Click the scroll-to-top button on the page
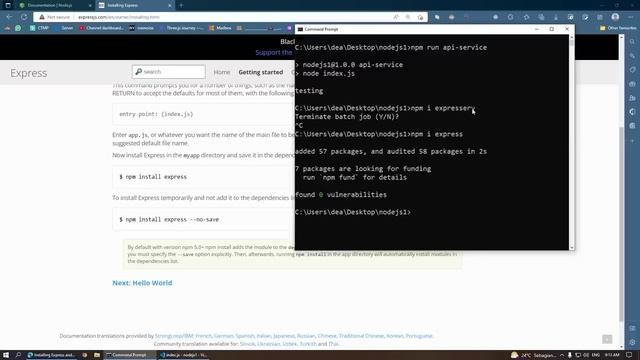Screen dimensions: 640x360 [607, 339]
